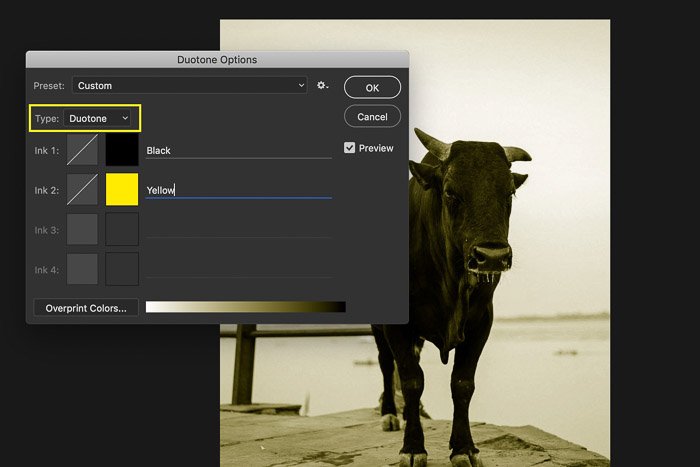Cancel the Duotone Options dialog

(x=372, y=117)
